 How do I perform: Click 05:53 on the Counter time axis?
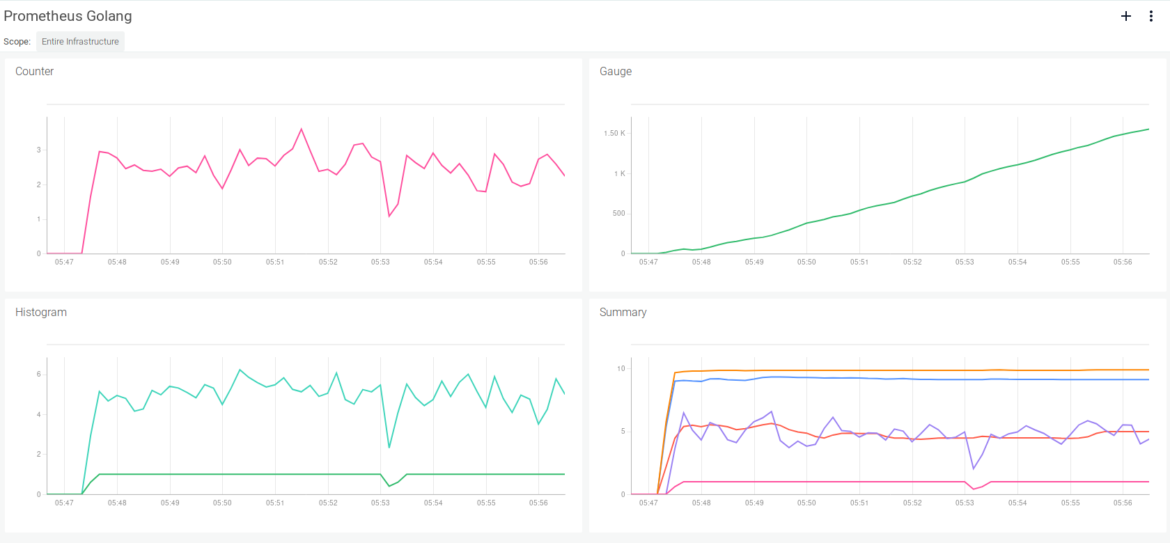coord(381,263)
